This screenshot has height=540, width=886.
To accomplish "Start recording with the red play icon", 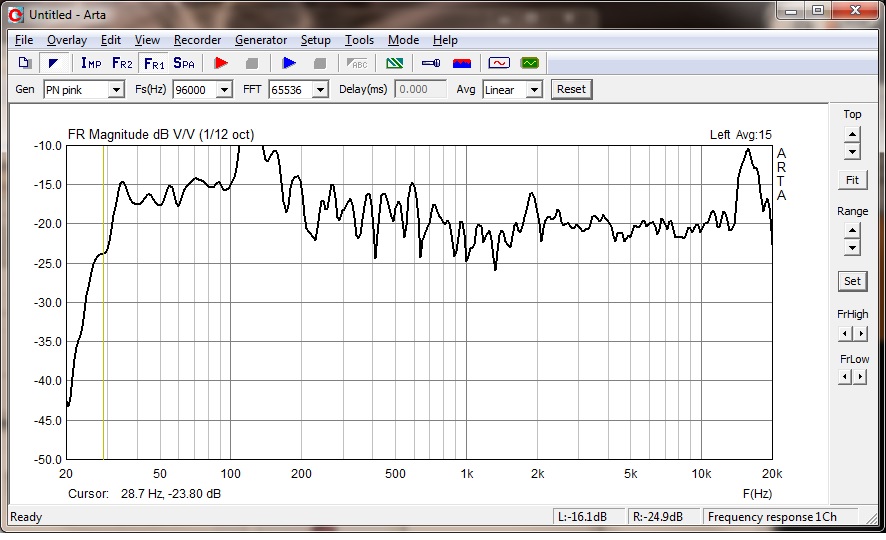I will pyautogui.click(x=221, y=63).
